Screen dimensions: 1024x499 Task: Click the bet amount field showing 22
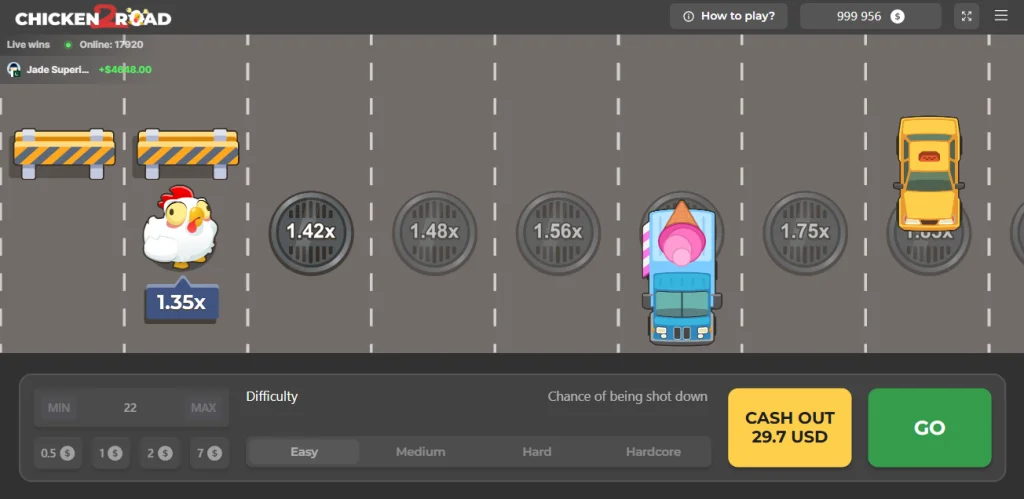[x=131, y=408]
